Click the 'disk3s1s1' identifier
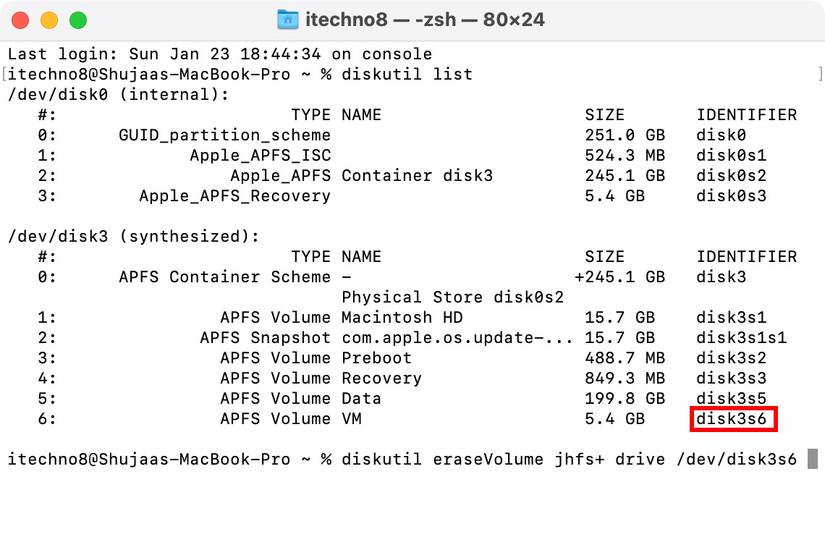The width and height of the screenshot is (825, 537). coord(741,338)
